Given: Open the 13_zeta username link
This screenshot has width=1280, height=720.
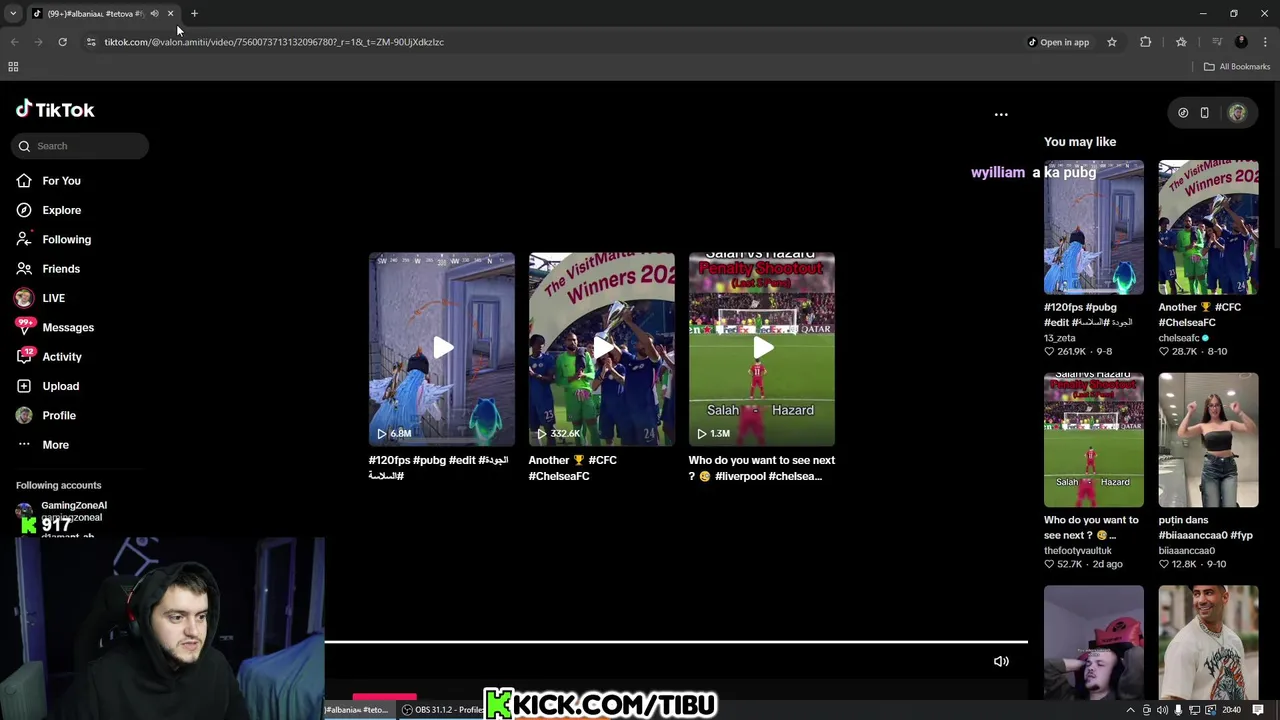Looking at the screenshot, I should click(1060, 338).
